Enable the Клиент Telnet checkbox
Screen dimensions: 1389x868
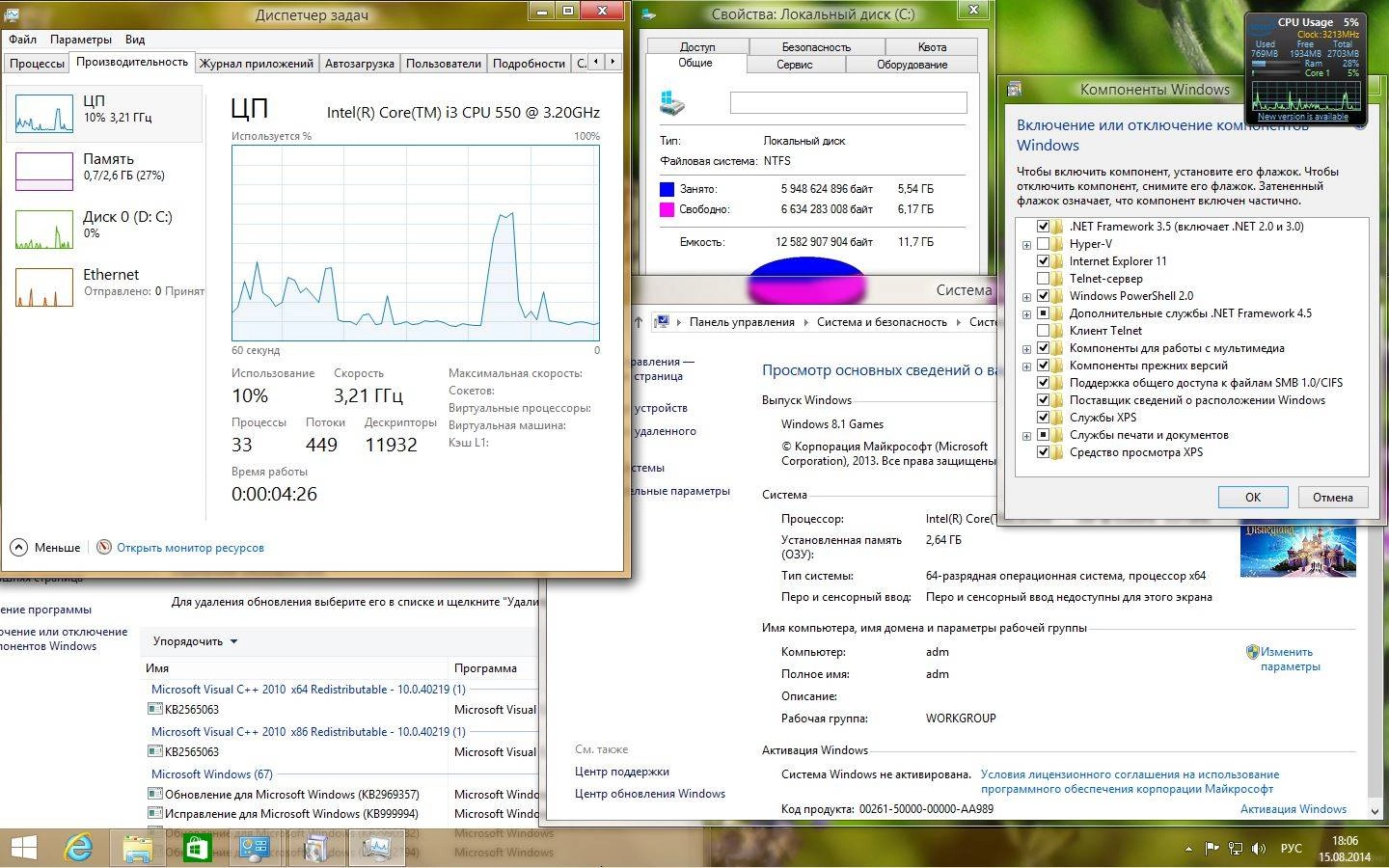1043,331
